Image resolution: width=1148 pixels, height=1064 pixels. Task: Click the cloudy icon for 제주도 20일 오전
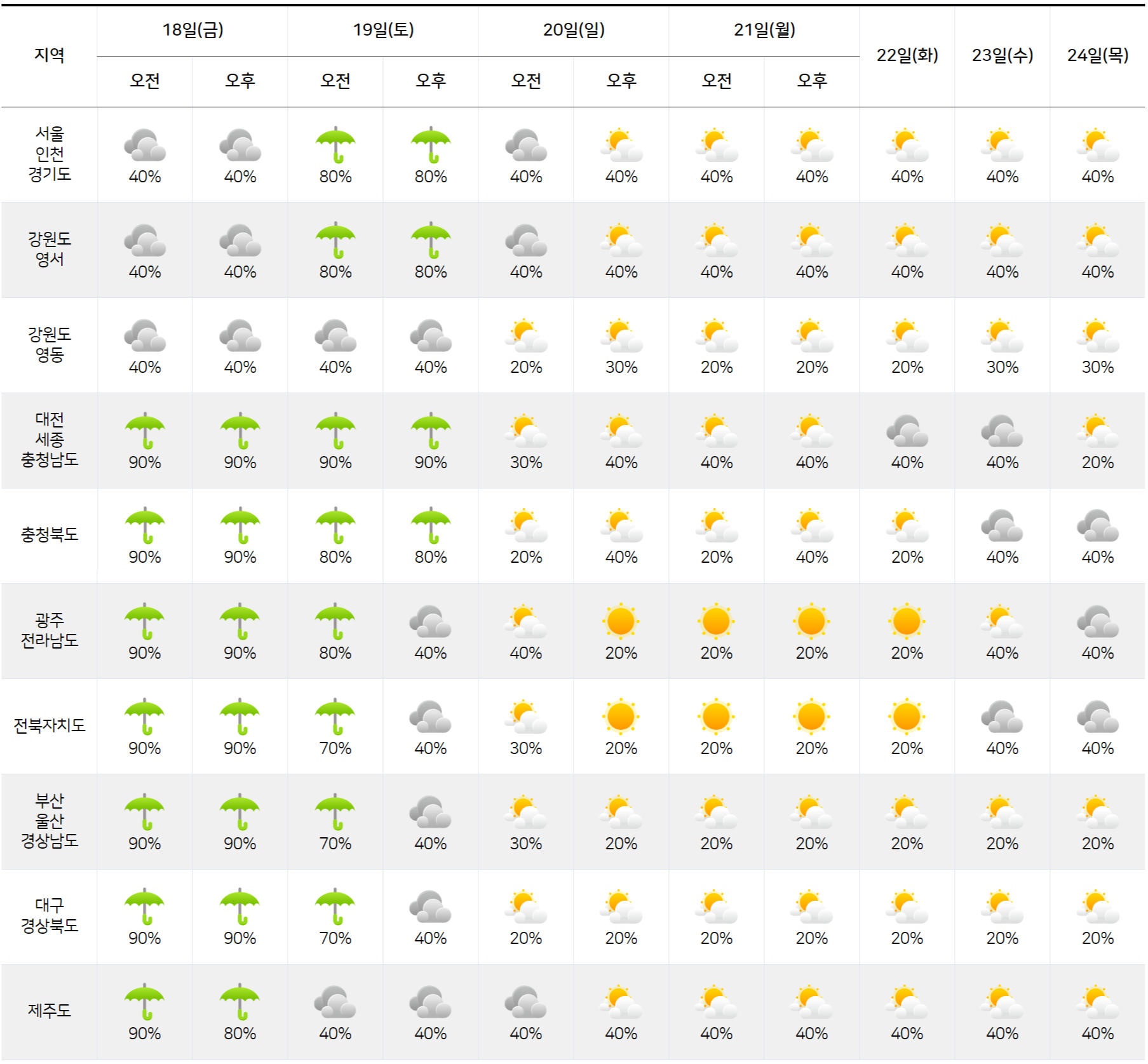click(x=526, y=1002)
